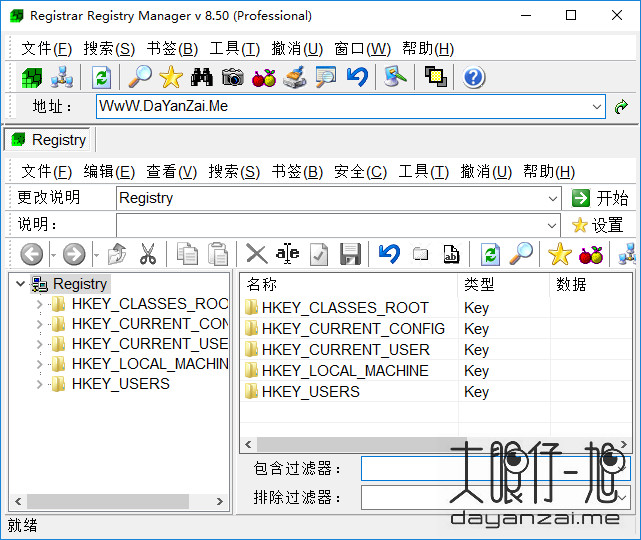This screenshot has height=540, width=641.
Task: Open the monitor magnifier window icon
Action: coord(326,77)
